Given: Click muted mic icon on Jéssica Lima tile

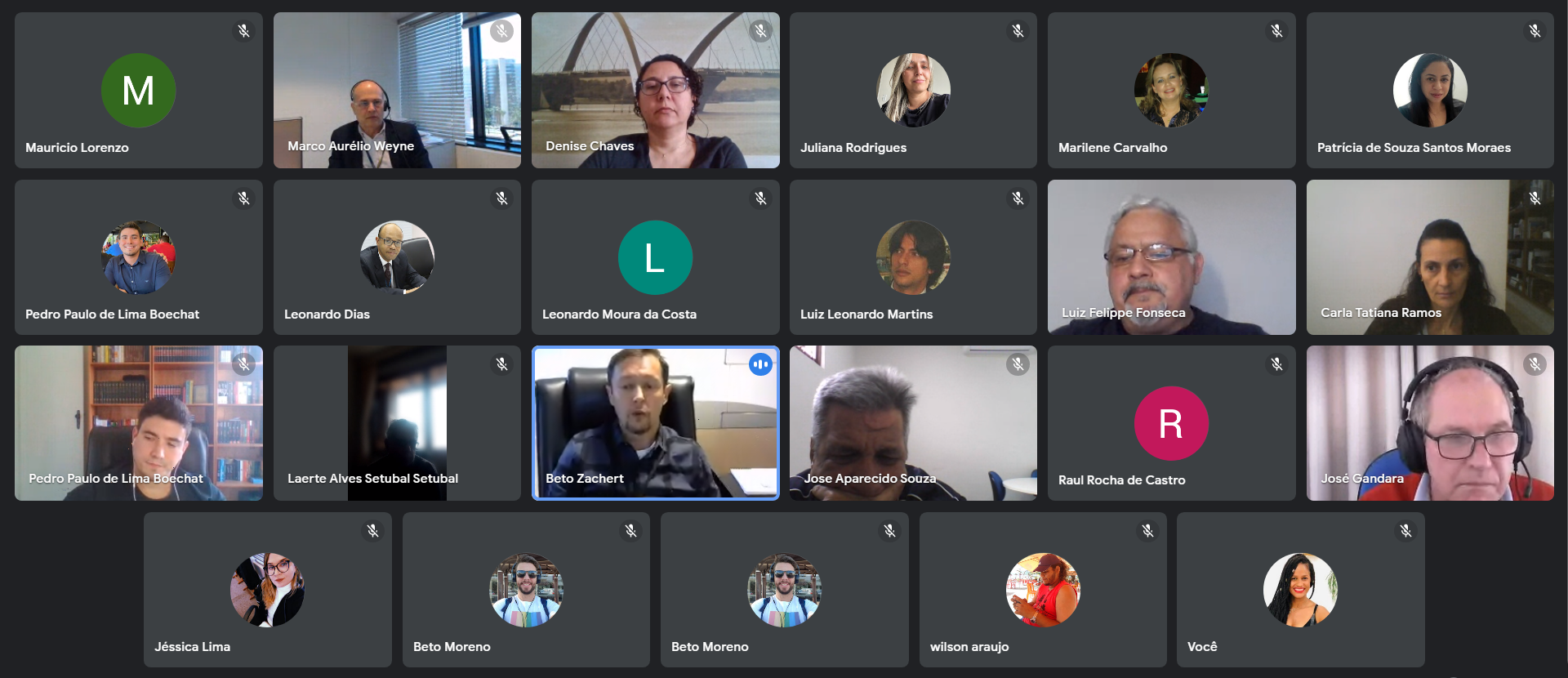Looking at the screenshot, I should pyautogui.click(x=372, y=531).
